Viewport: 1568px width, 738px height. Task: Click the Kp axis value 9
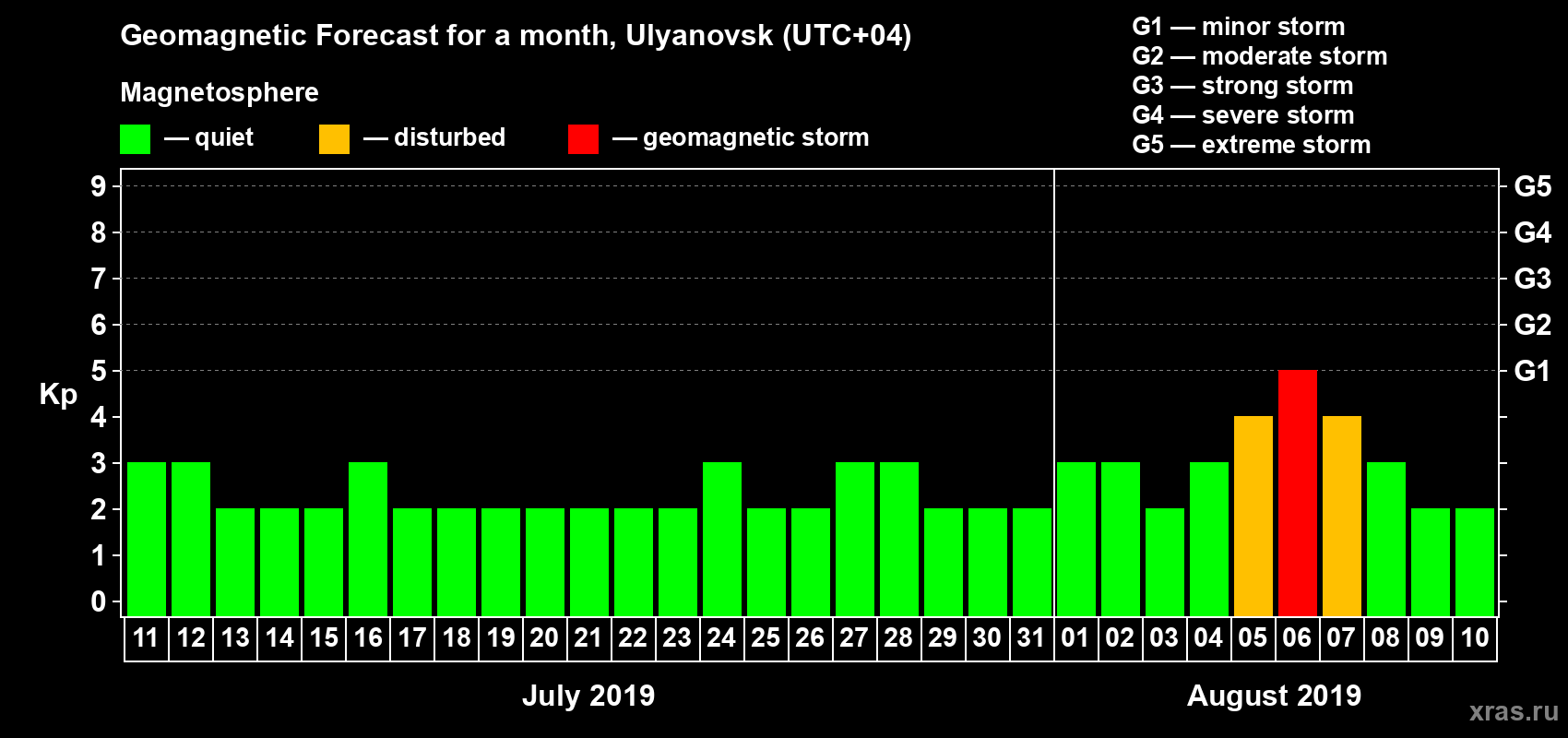tap(99, 186)
